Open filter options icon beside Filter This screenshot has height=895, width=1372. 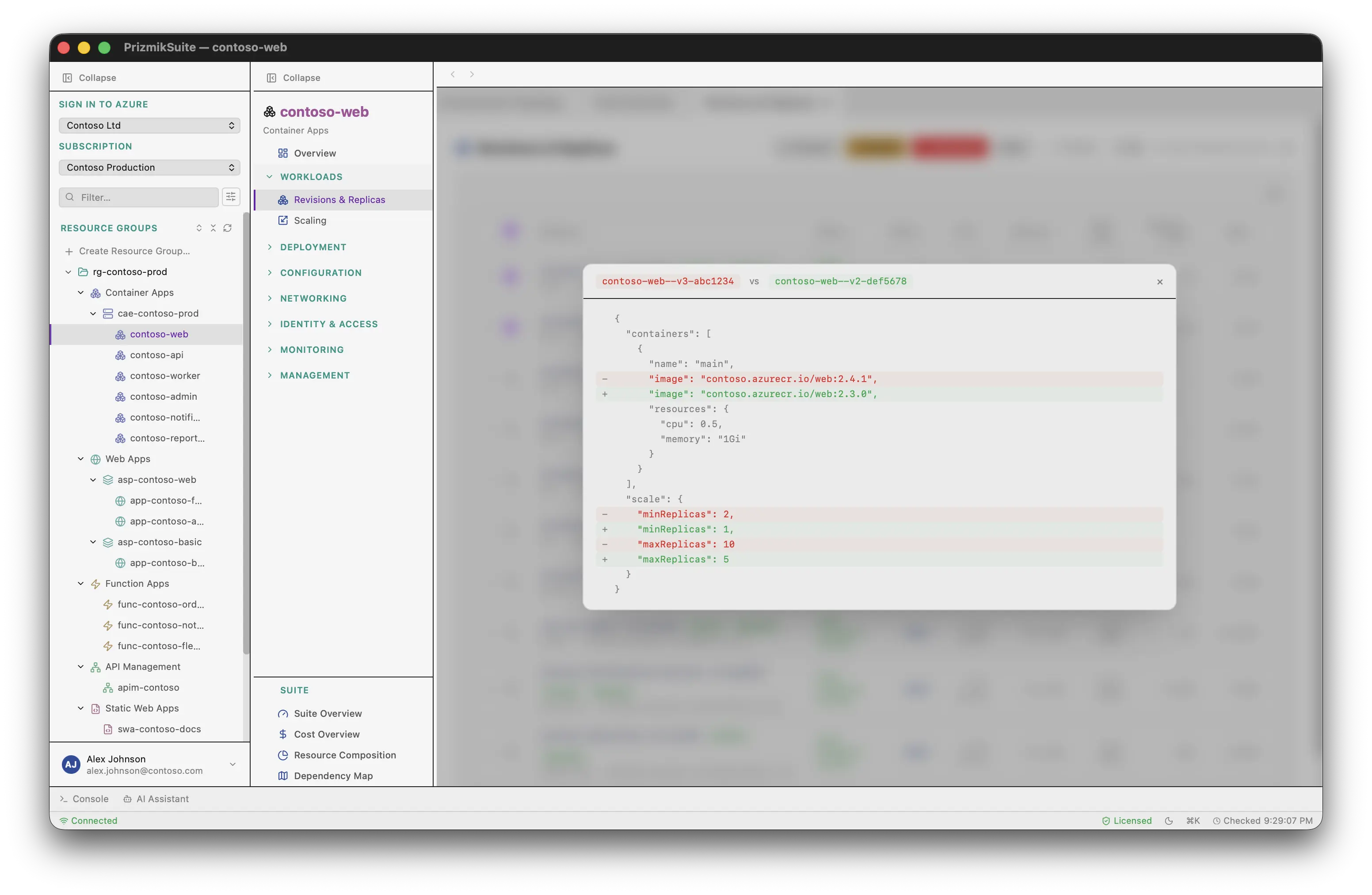coord(231,197)
